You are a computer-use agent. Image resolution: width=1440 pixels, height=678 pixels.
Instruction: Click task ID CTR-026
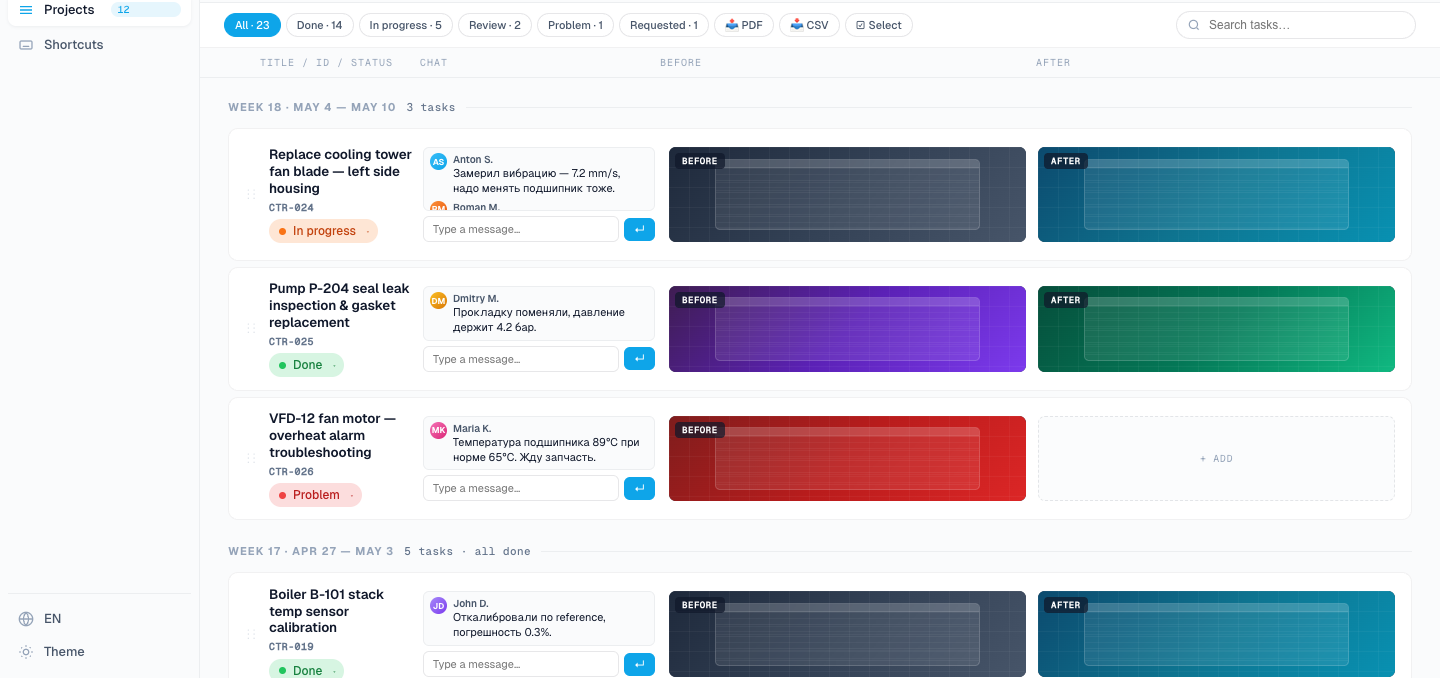291,472
